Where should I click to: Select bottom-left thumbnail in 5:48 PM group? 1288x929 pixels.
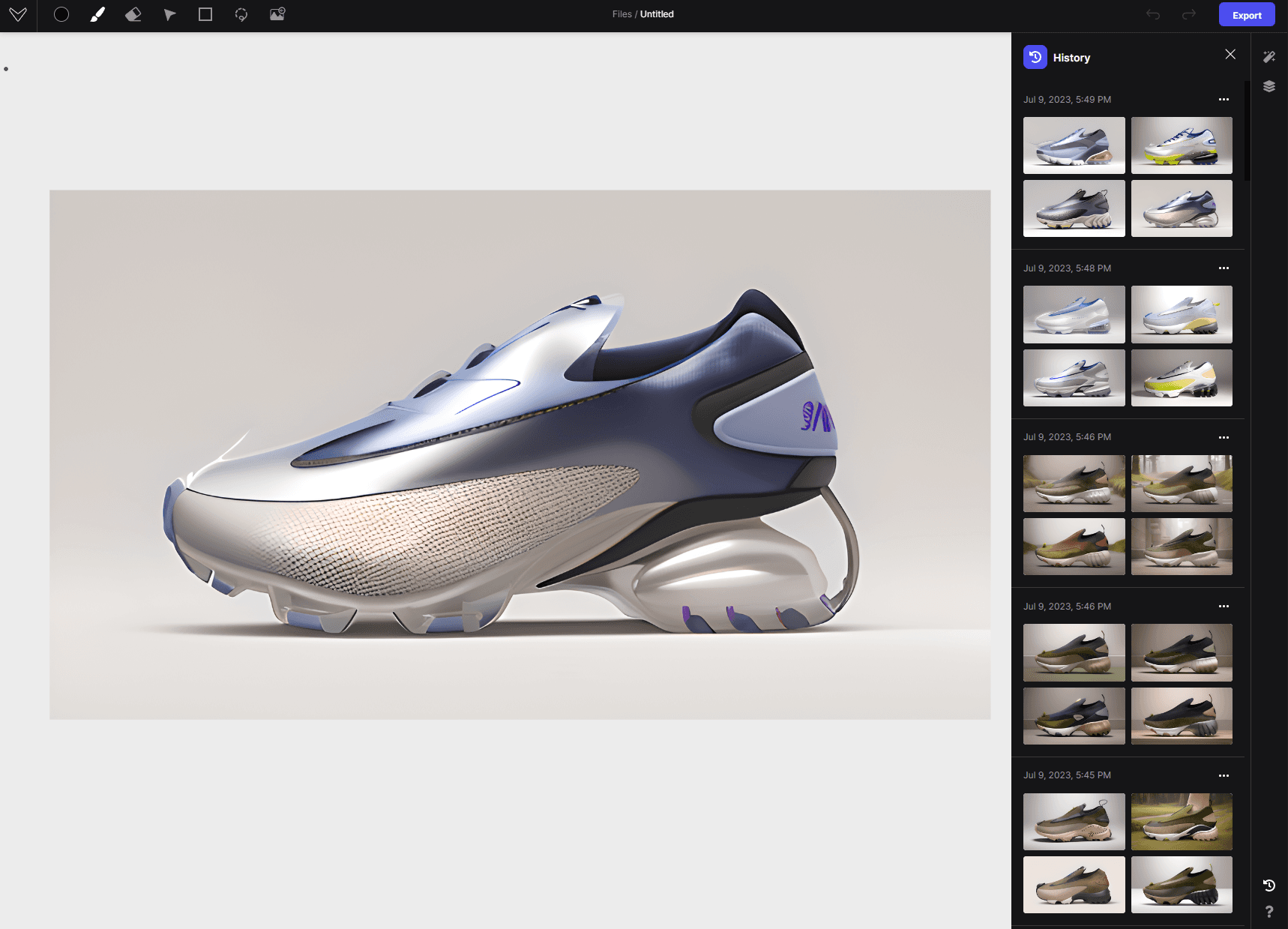(x=1074, y=378)
